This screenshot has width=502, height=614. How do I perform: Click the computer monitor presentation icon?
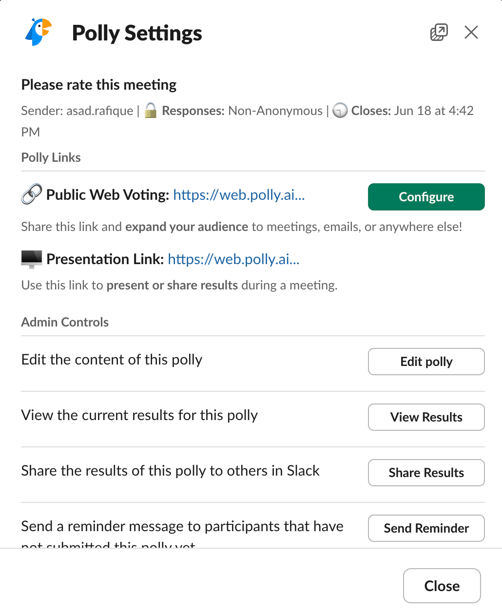click(31, 259)
